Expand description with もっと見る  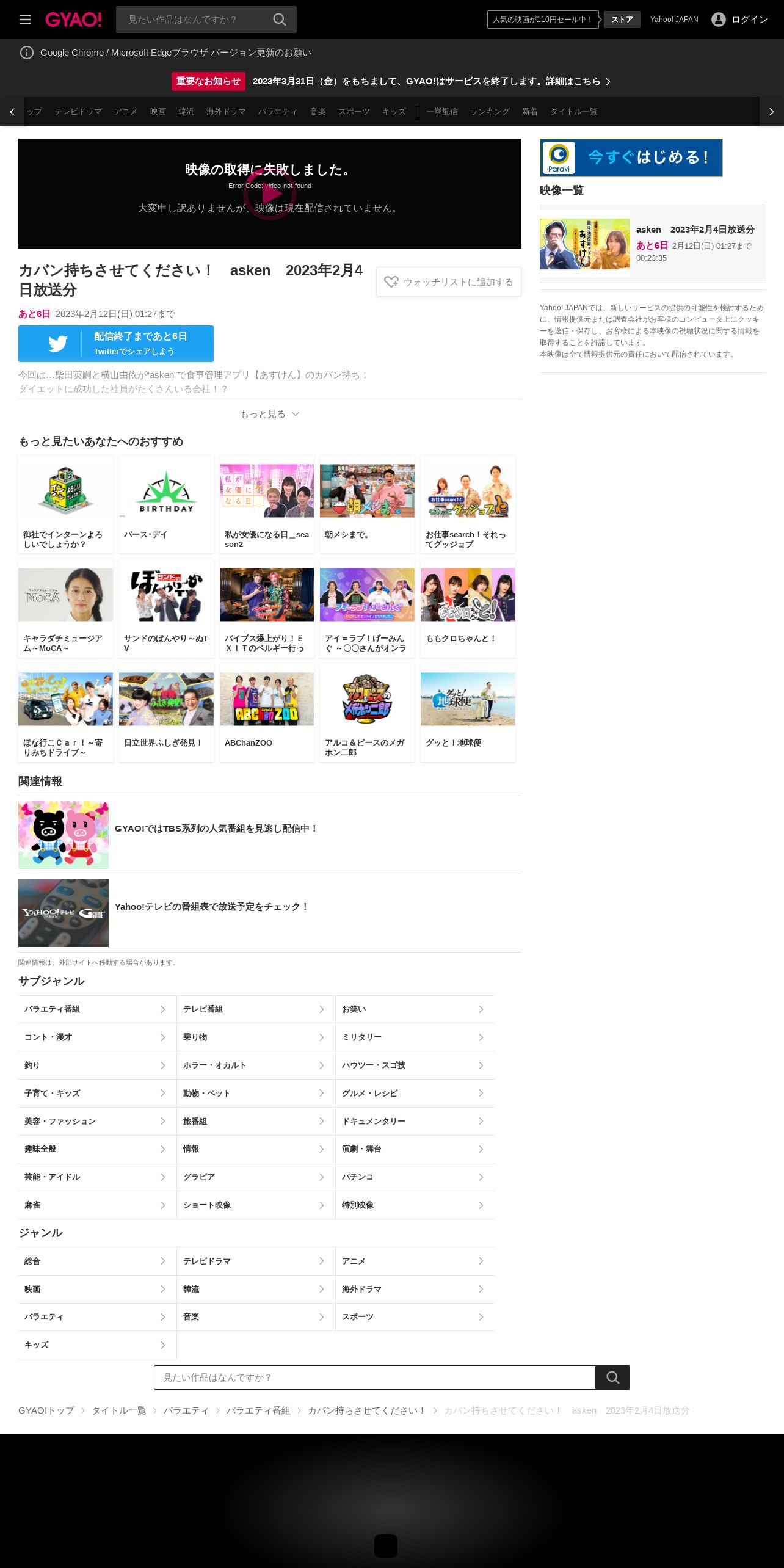click(269, 414)
